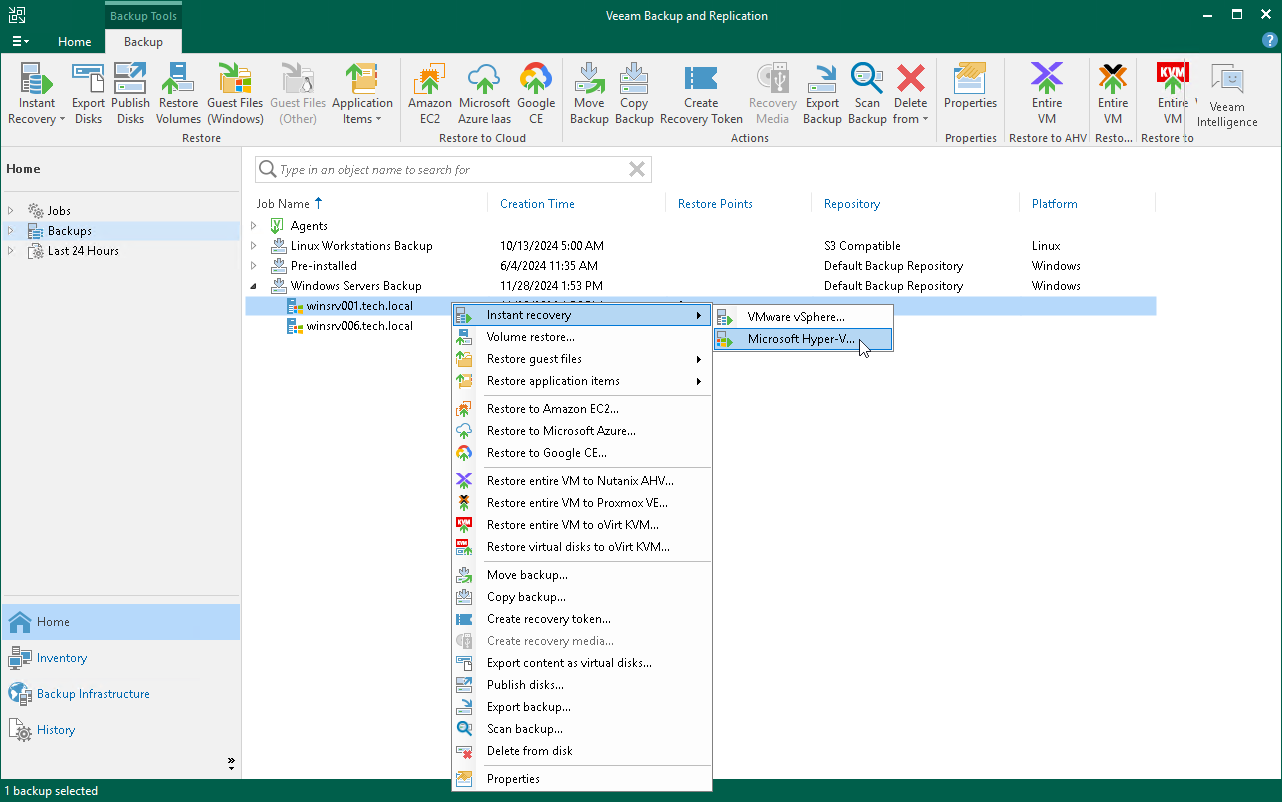Click the Microsoft Azure IaaS icon

(484, 92)
